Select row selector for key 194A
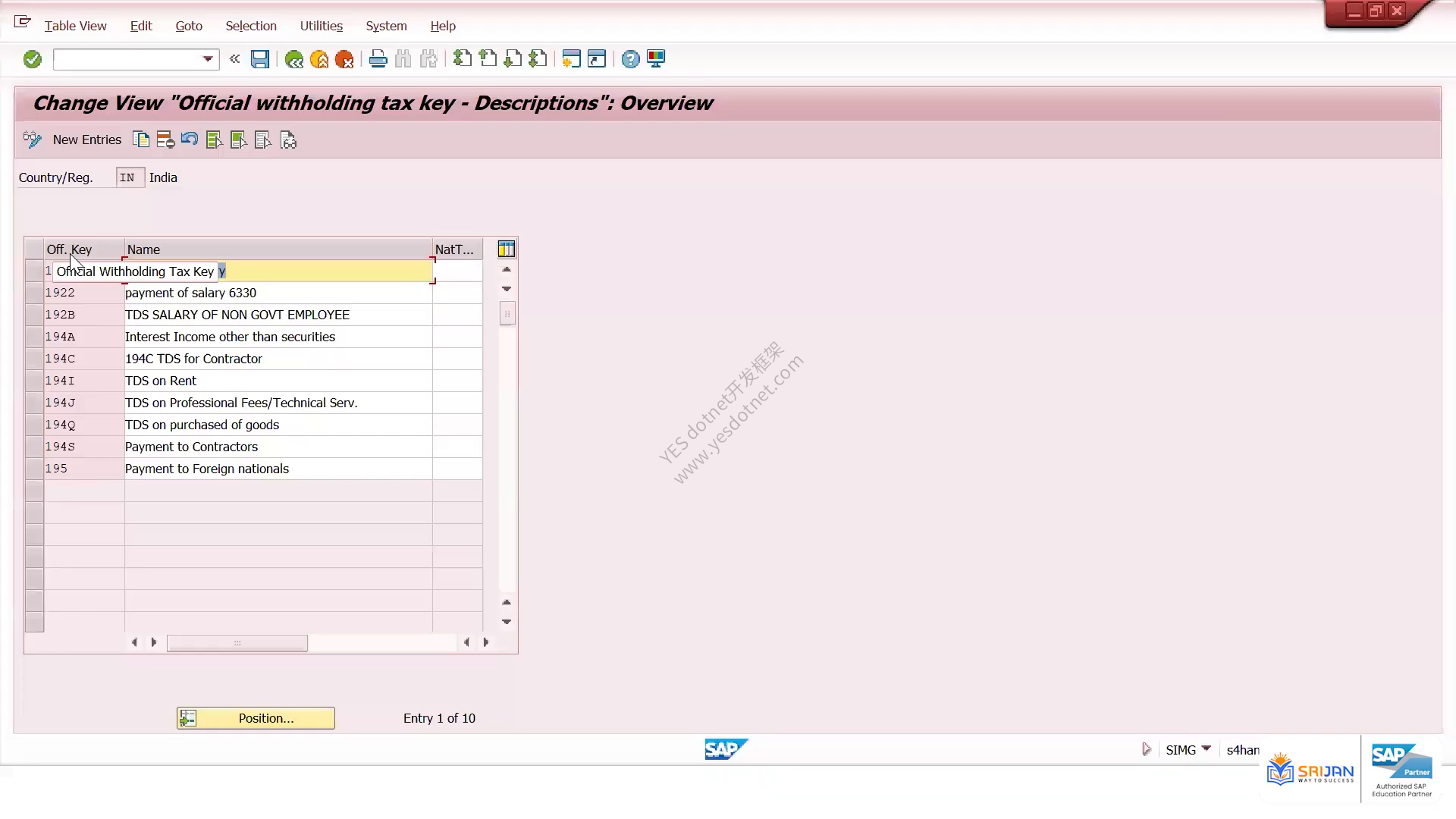 (34, 337)
